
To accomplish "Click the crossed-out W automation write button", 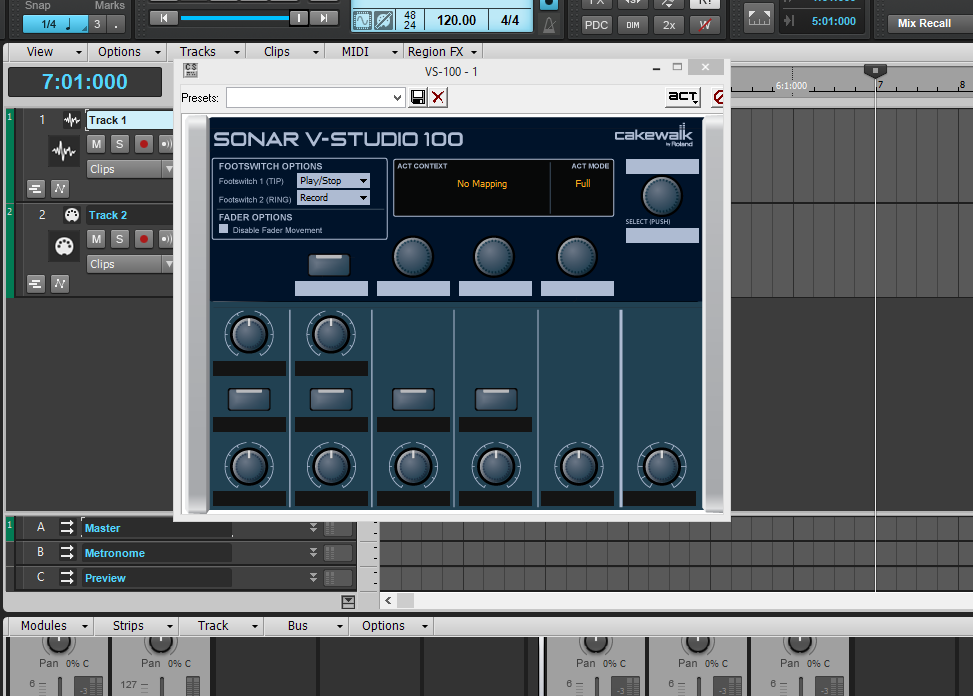I will (x=705, y=25).
